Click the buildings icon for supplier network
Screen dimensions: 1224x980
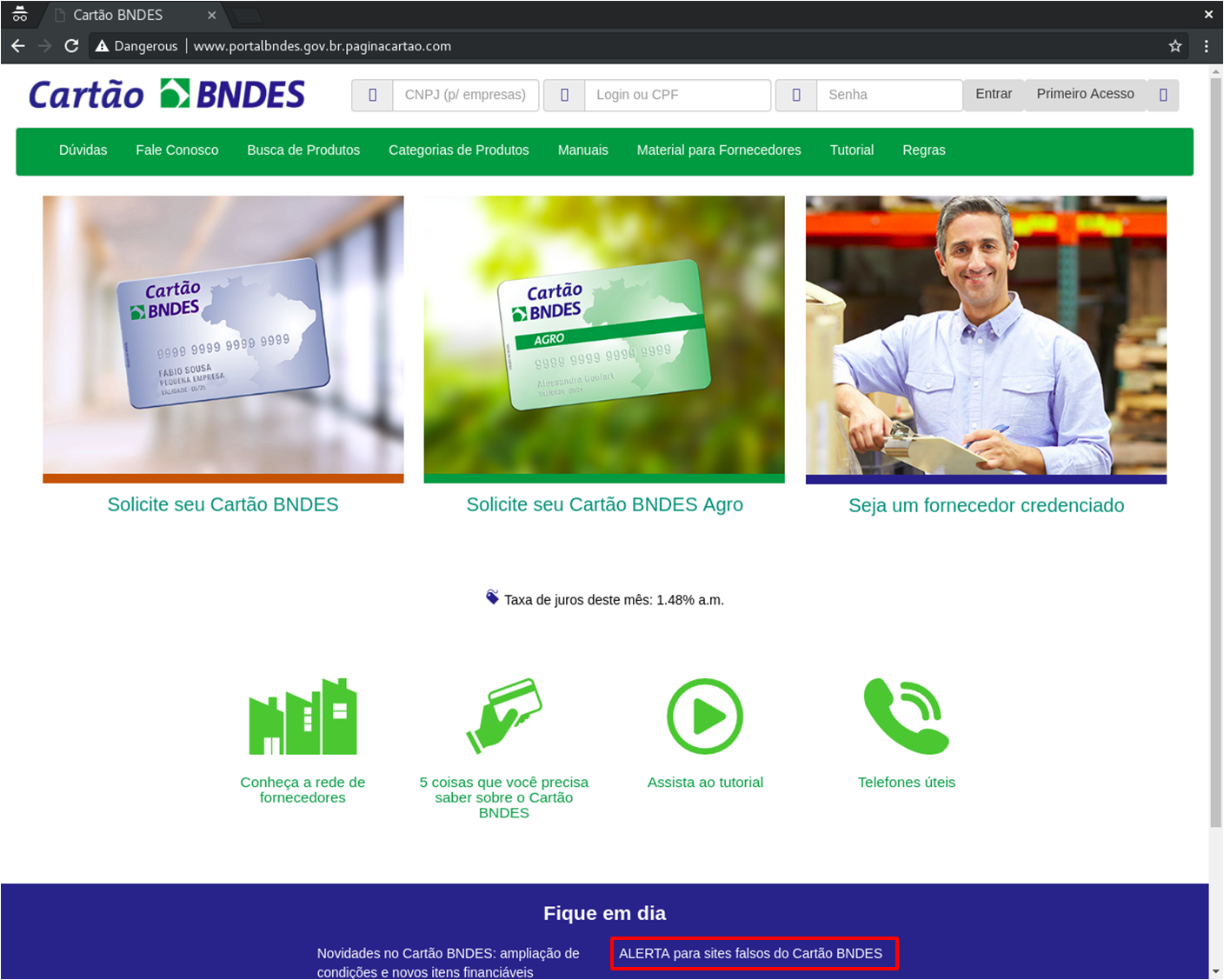pyautogui.click(x=303, y=716)
